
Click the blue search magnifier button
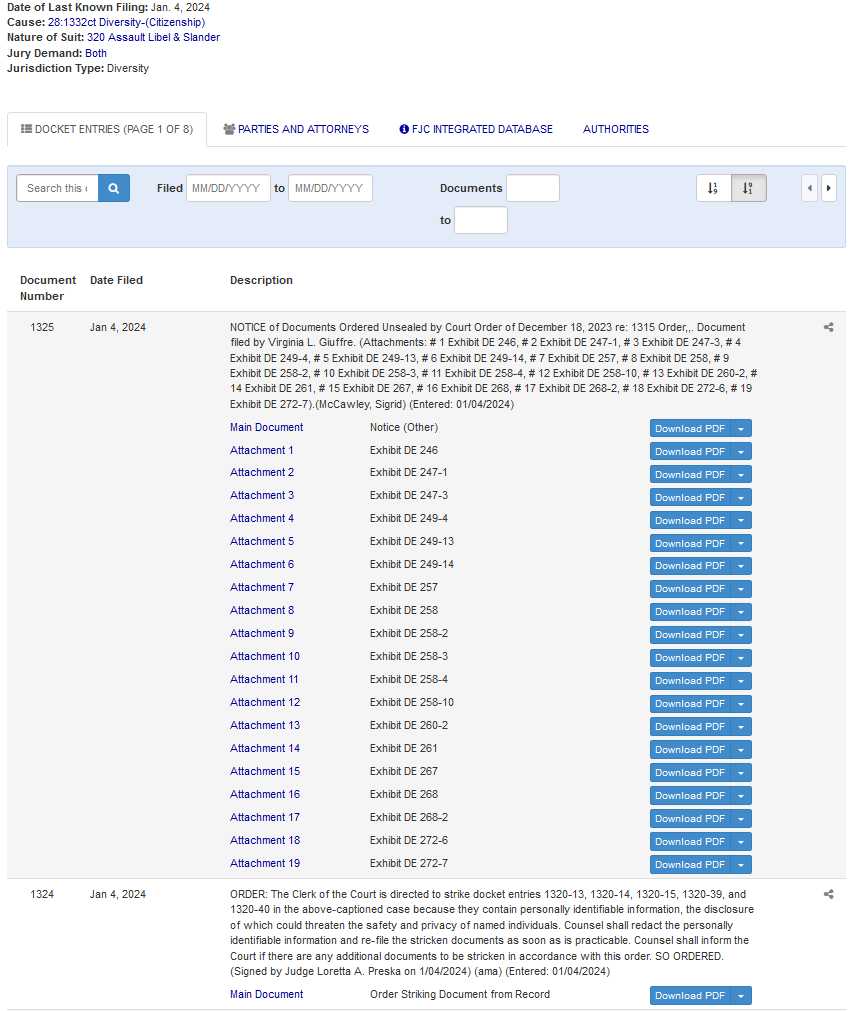113,188
